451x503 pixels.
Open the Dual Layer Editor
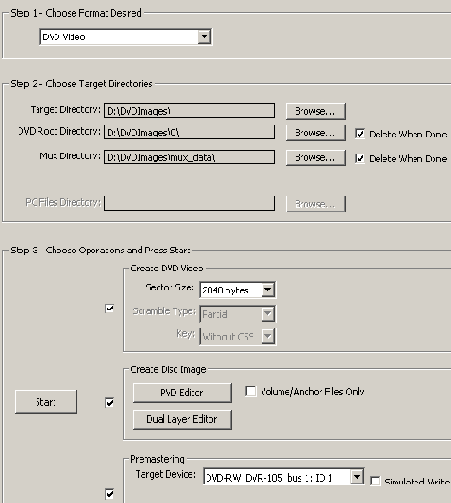pyautogui.click(x=182, y=419)
